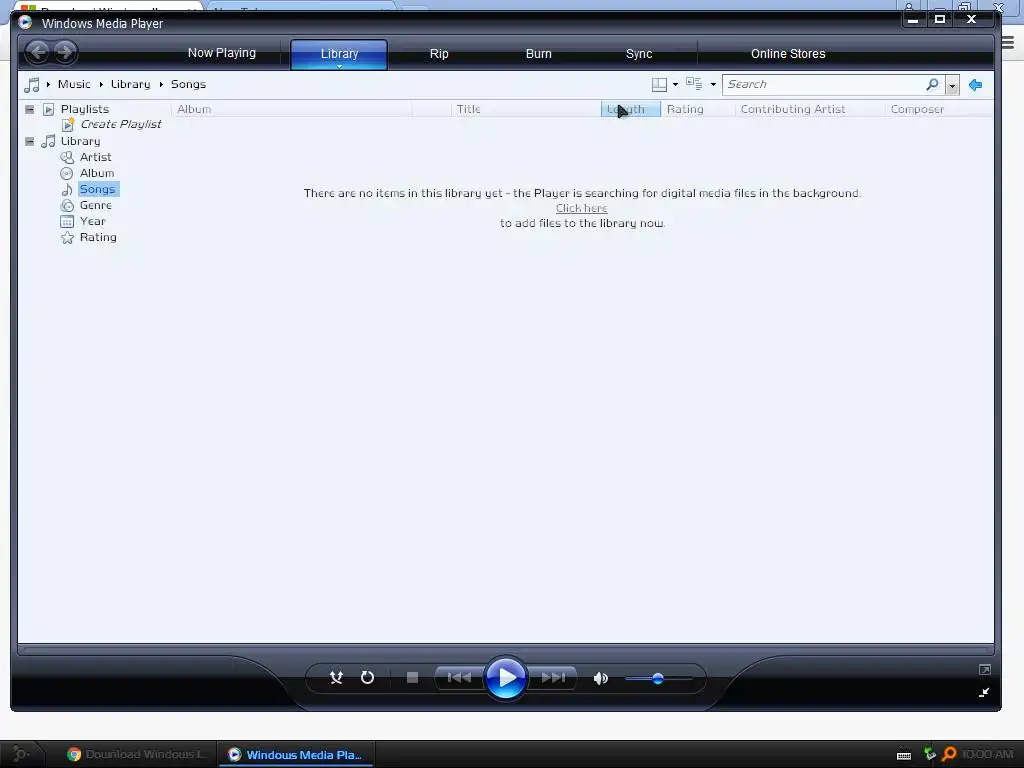This screenshot has height=768, width=1024.
Task: Click the music note category icon
Action: pyautogui.click(x=31, y=84)
